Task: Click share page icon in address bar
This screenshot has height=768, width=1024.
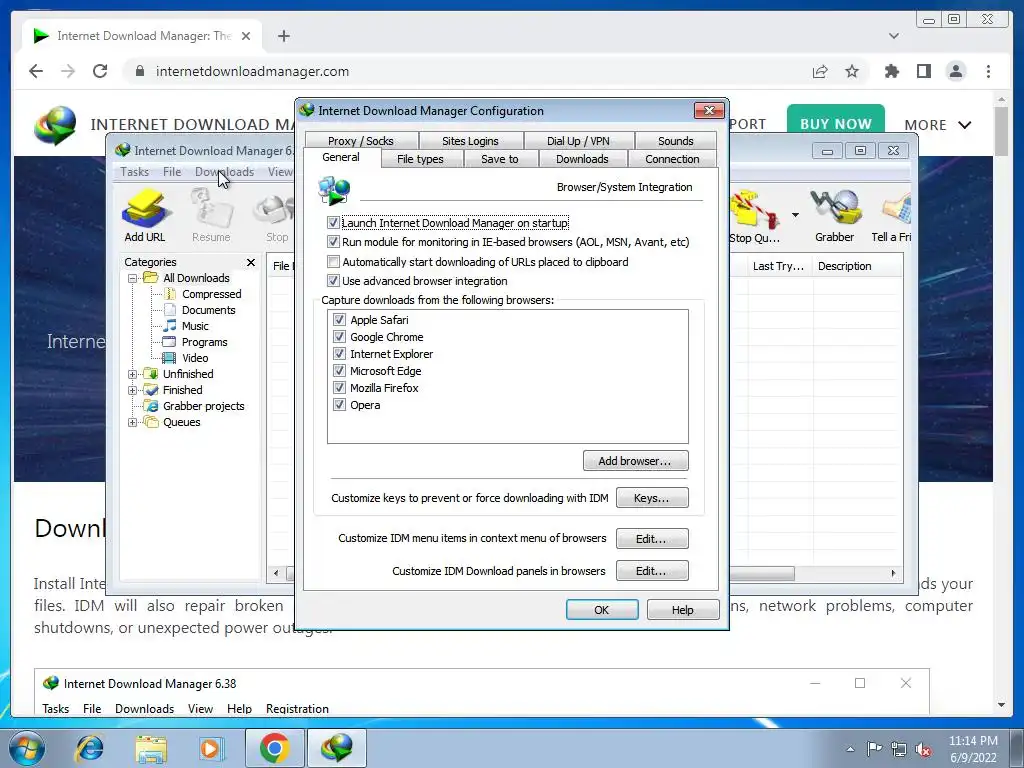Action: coord(820,71)
